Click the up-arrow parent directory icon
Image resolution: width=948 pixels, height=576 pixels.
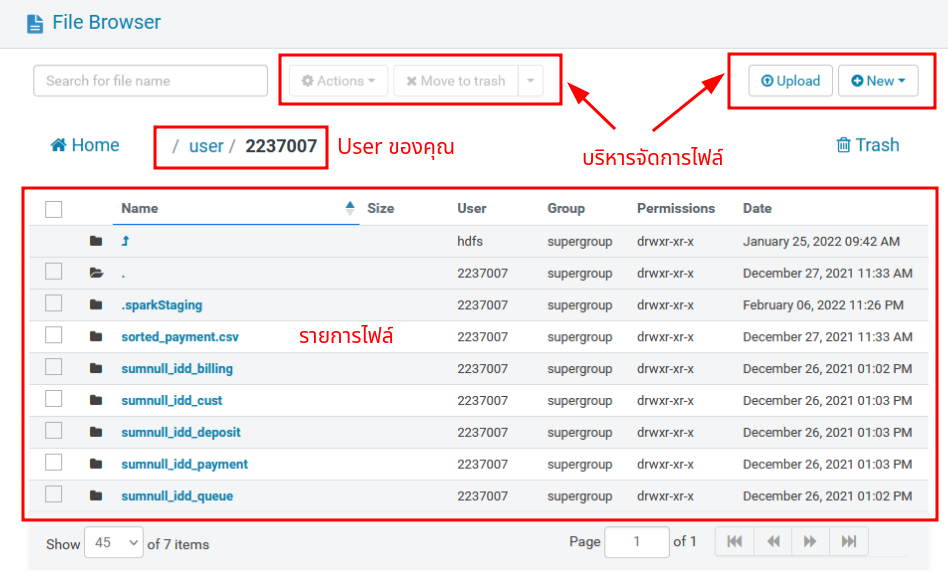(126, 241)
